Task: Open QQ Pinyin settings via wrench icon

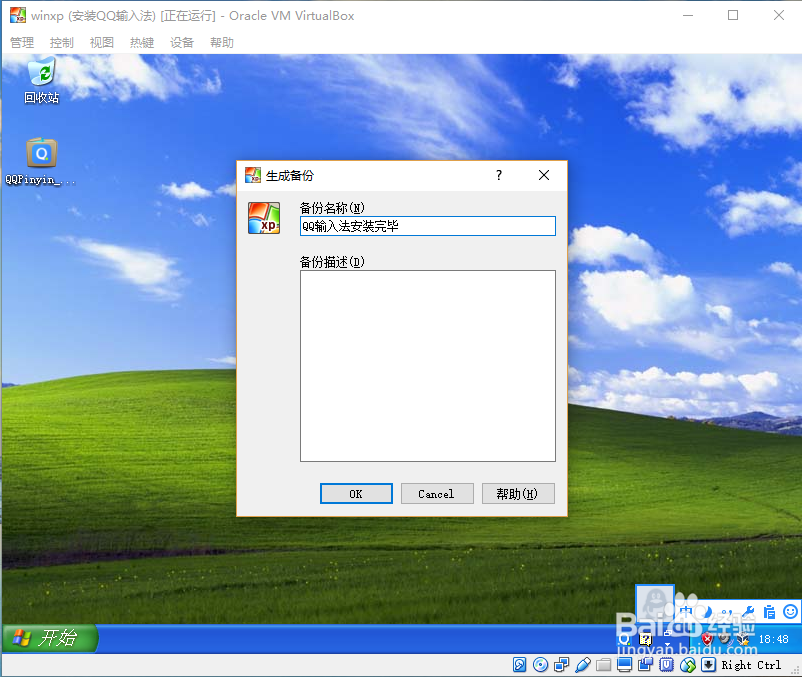Action: click(748, 612)
